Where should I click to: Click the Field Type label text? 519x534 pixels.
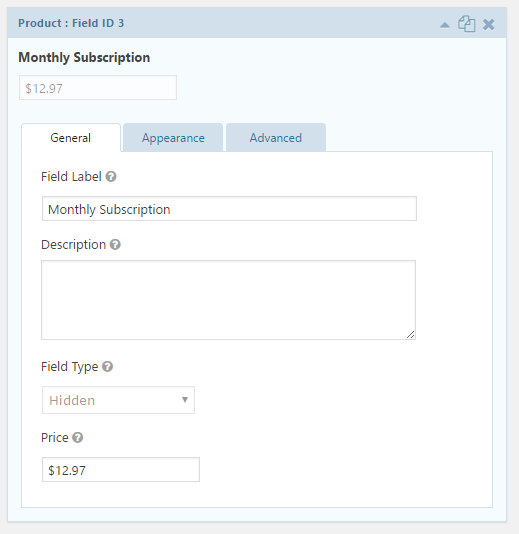(69, 367)
